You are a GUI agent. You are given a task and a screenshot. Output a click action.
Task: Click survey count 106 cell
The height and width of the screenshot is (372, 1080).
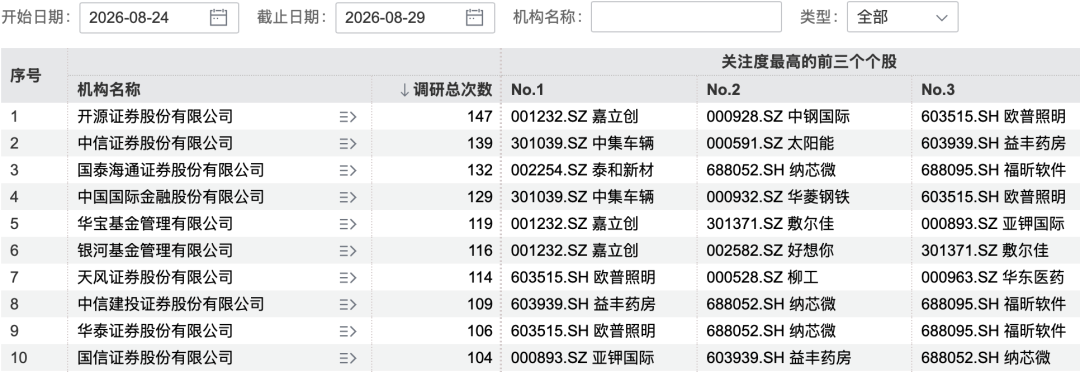point(480,331)
